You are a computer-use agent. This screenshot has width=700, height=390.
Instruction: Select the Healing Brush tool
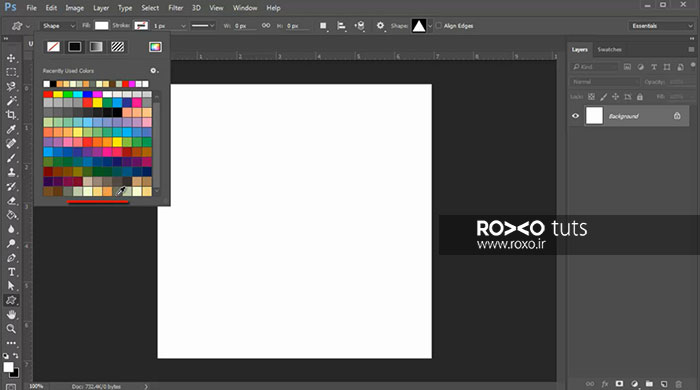coord(11,144)
